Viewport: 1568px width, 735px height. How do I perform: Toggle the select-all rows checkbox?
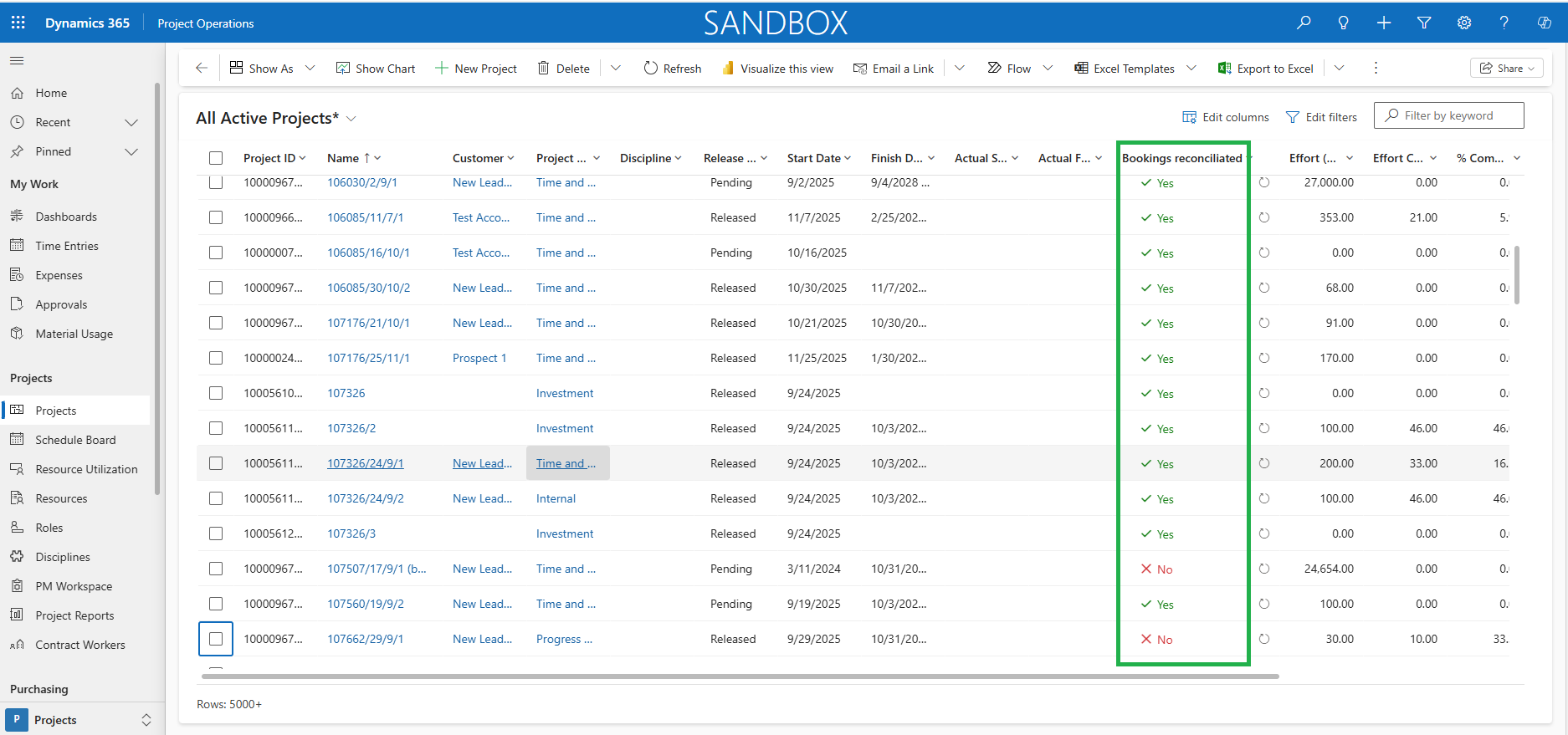coord(216,158)
